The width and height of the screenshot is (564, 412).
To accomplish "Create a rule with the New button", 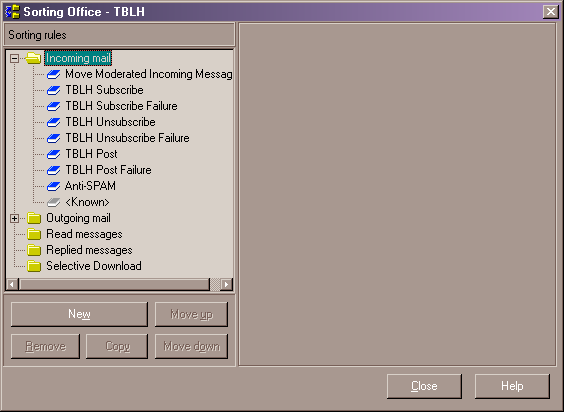I will tap(79, 314).
